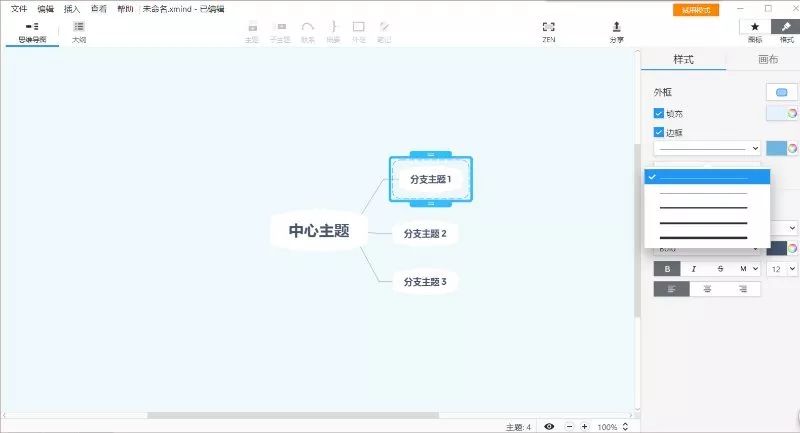Open the Edit (编辑) menu
The height and width of the screenshot is (433, 800).
pos(45,9)
